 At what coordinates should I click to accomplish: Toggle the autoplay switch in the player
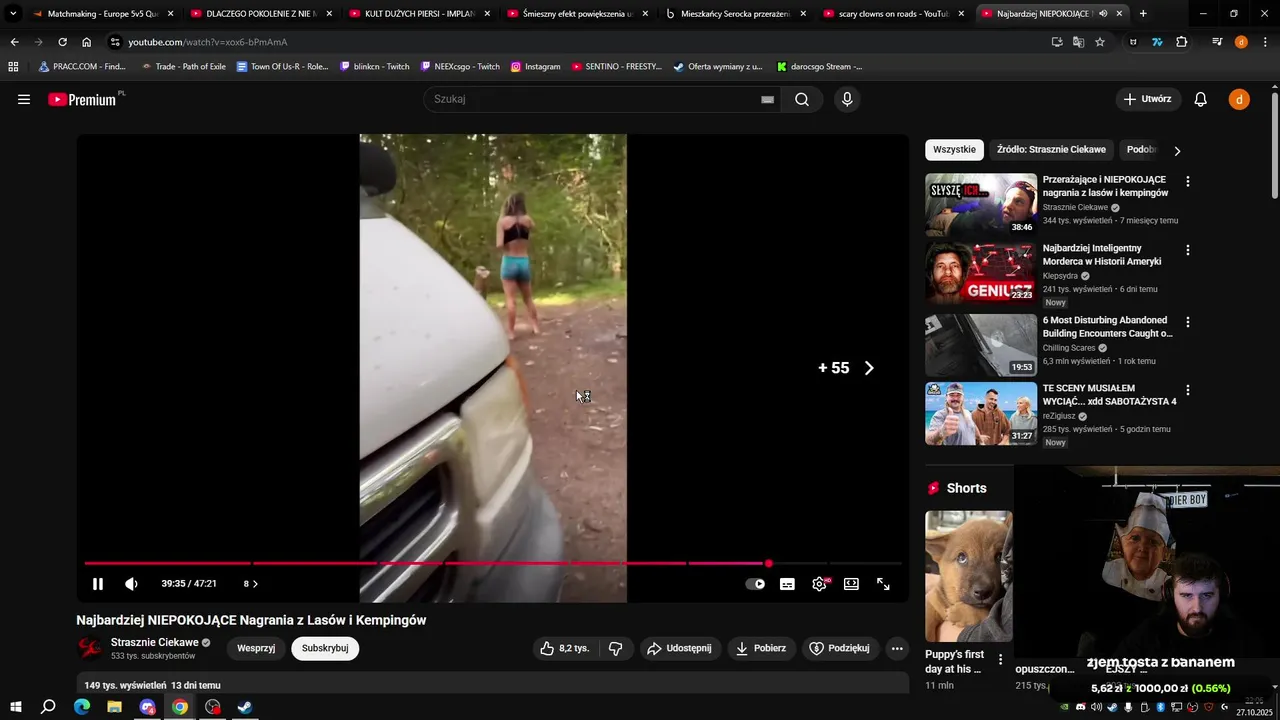pos(755,584)
